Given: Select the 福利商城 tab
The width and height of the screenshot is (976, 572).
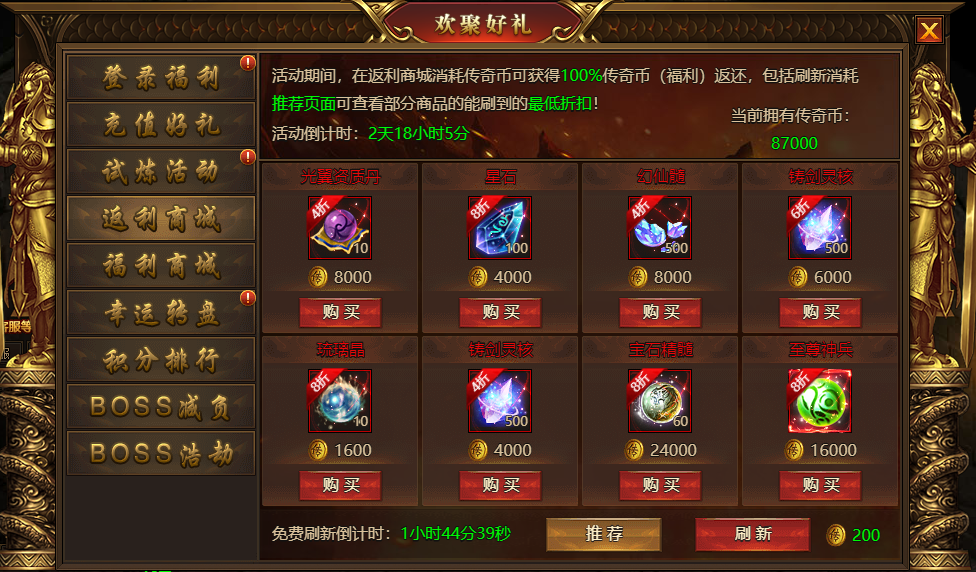Looking at the screenshot, I should click(161, 266).
